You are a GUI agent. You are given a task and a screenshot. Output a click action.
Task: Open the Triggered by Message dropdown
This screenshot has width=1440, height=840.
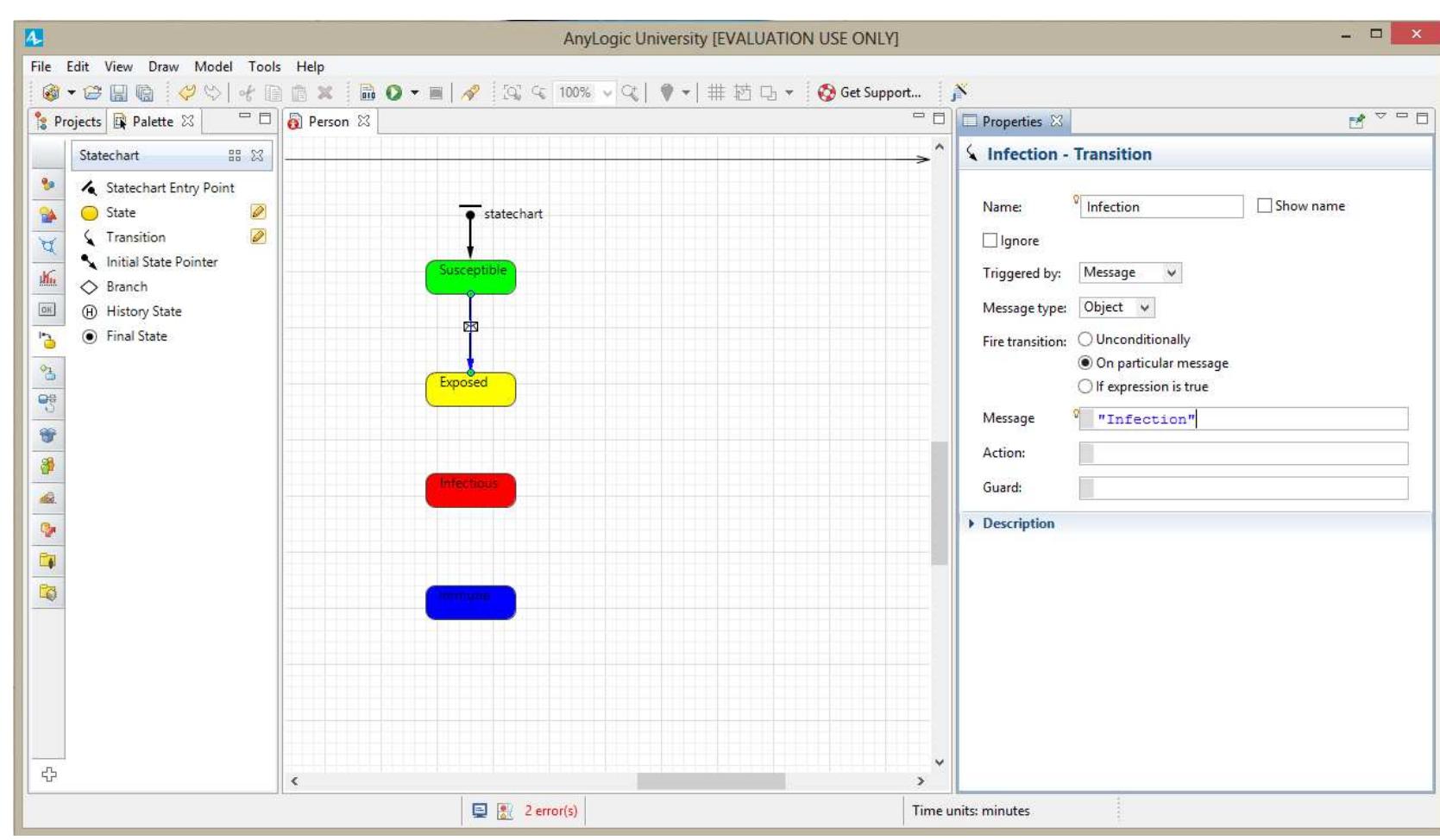point(1129,273)
